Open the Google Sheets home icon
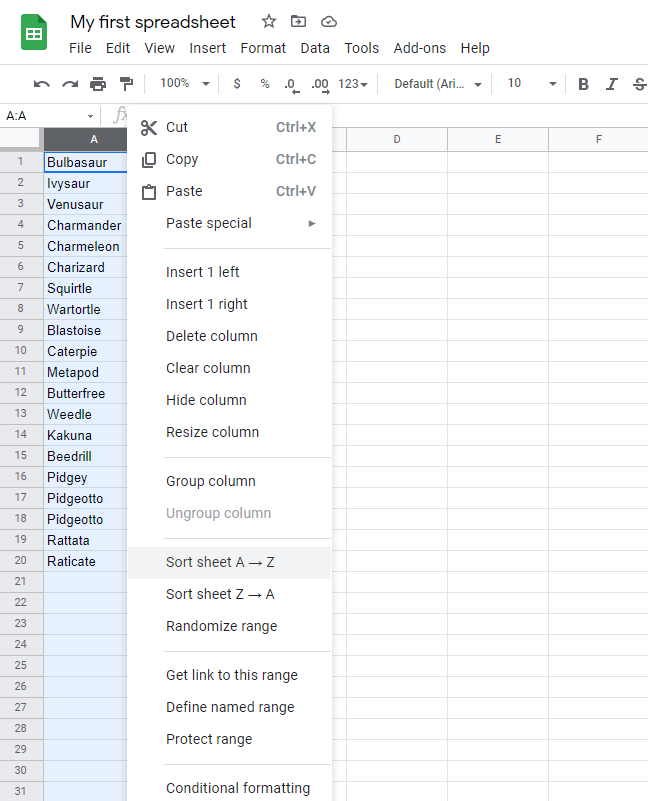648x801 pixels. click(35, 33)
